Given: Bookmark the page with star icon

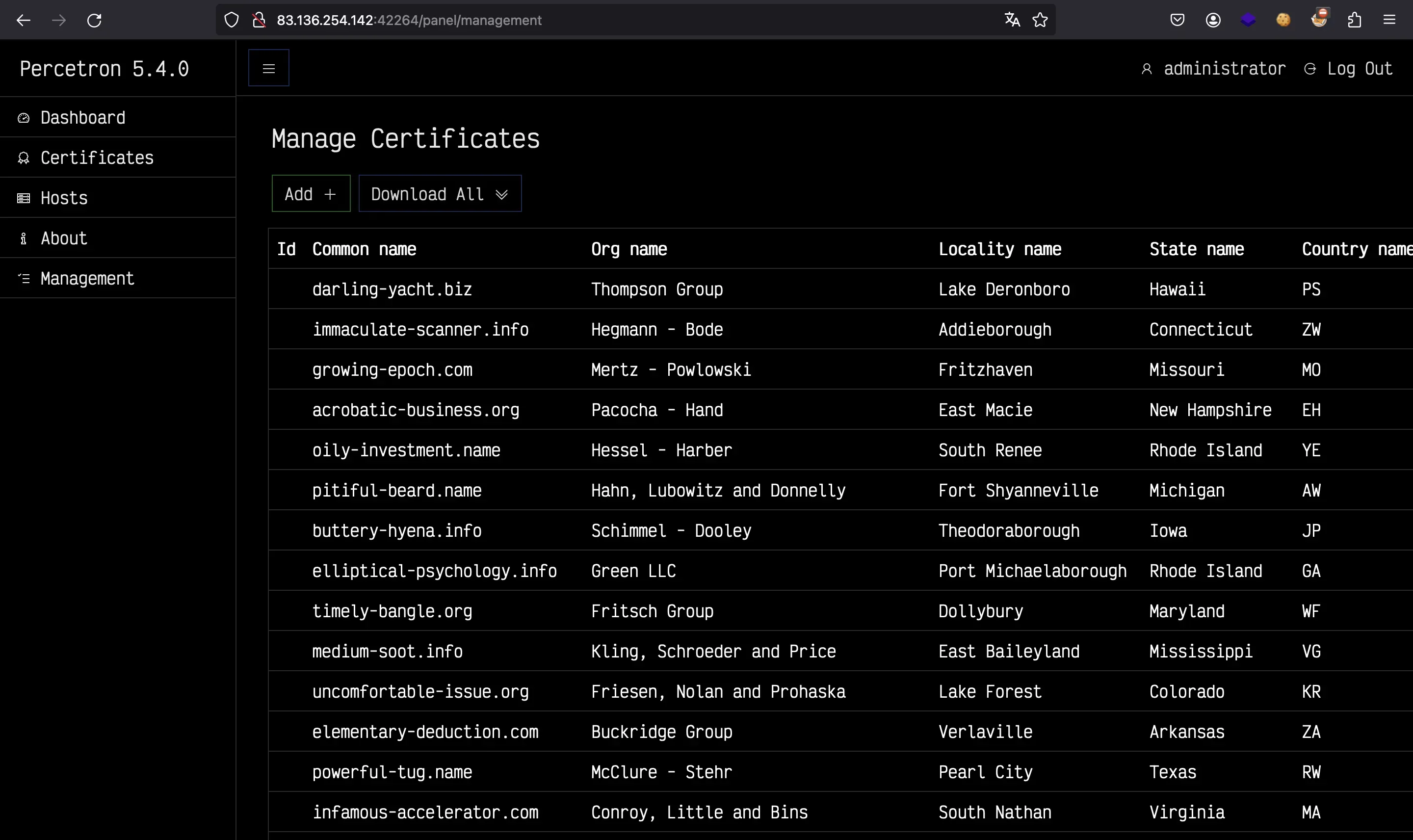Looking at the screenshot, I should coord(1040,21).
